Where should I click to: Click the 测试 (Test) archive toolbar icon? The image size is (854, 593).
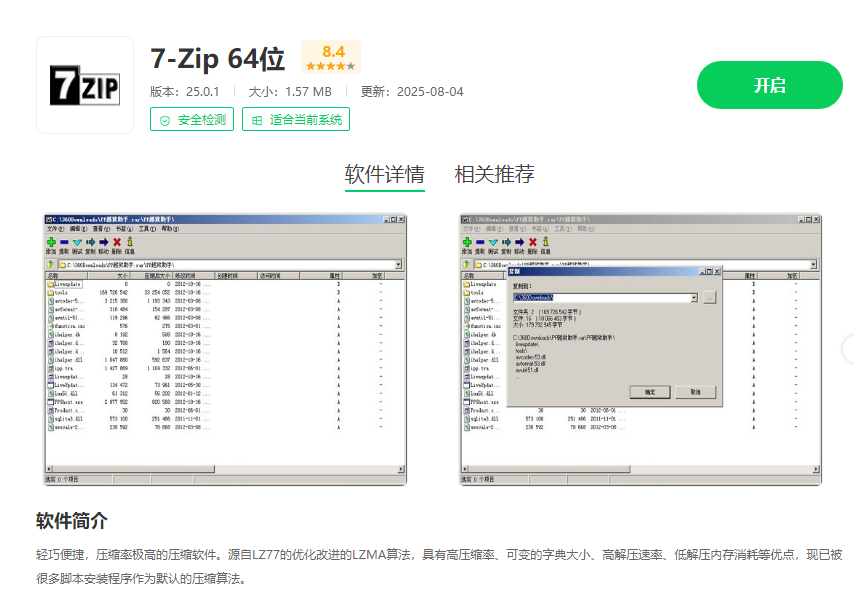pos(75,242)
